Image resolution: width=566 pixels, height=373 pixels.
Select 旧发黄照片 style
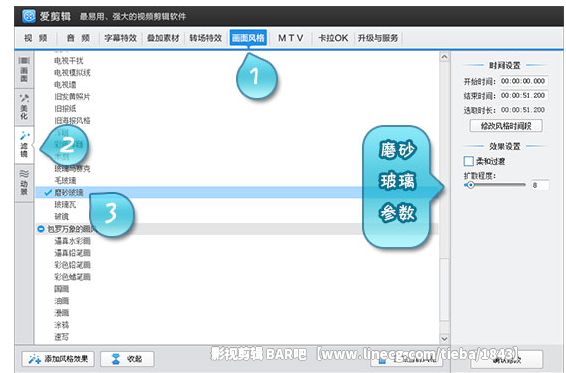coord(72,96)
